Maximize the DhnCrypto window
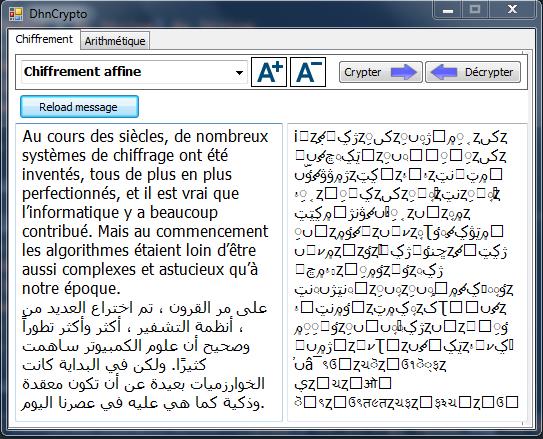Image resolution: width=543 pixels, height=439 pixels. [475, 10]
